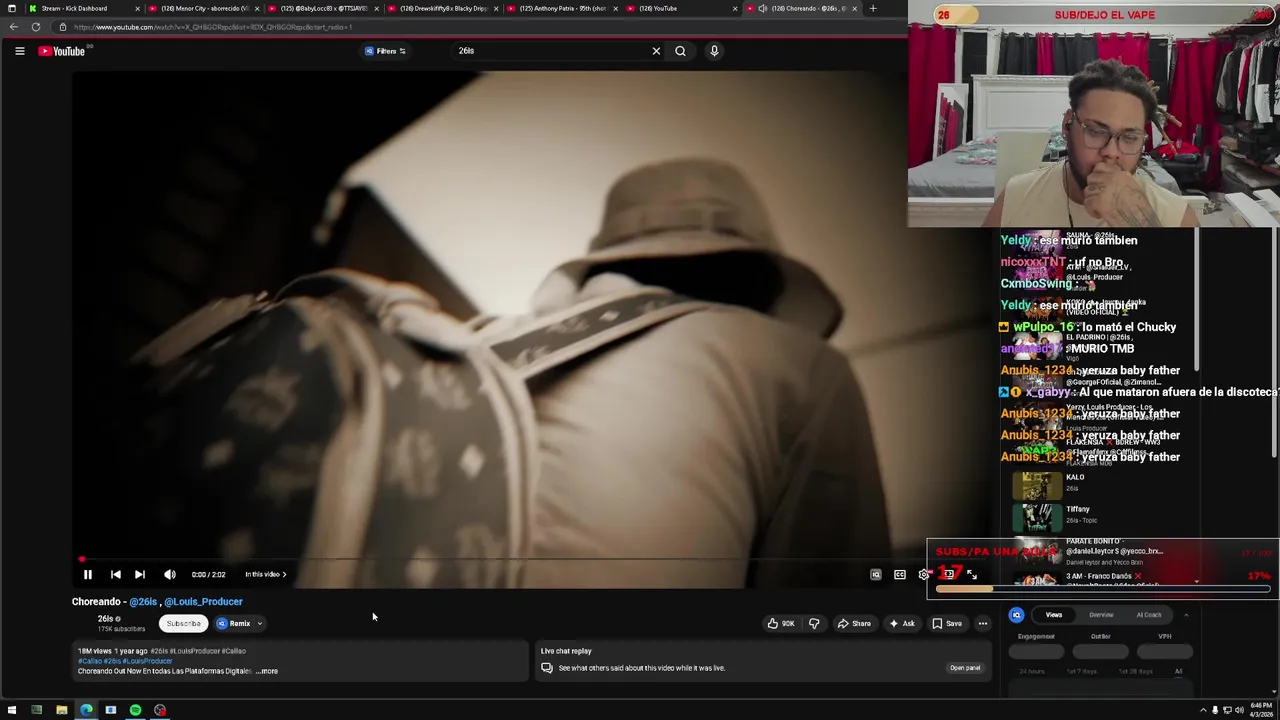
Task: Switch to the Menor City browser tab
Action: [x=205, y=8]
